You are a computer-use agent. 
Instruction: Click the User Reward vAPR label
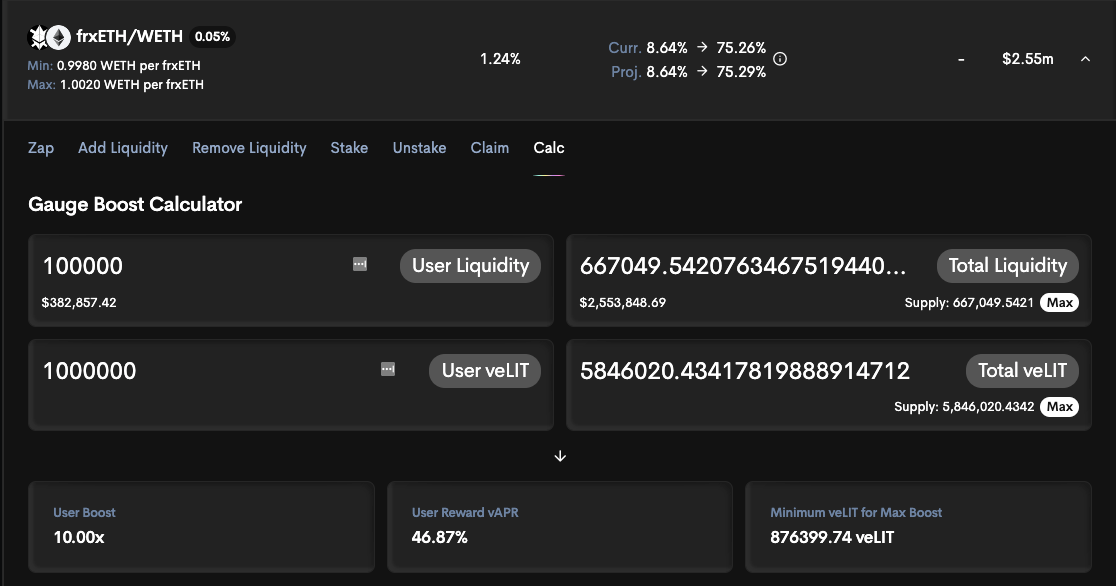465,513
